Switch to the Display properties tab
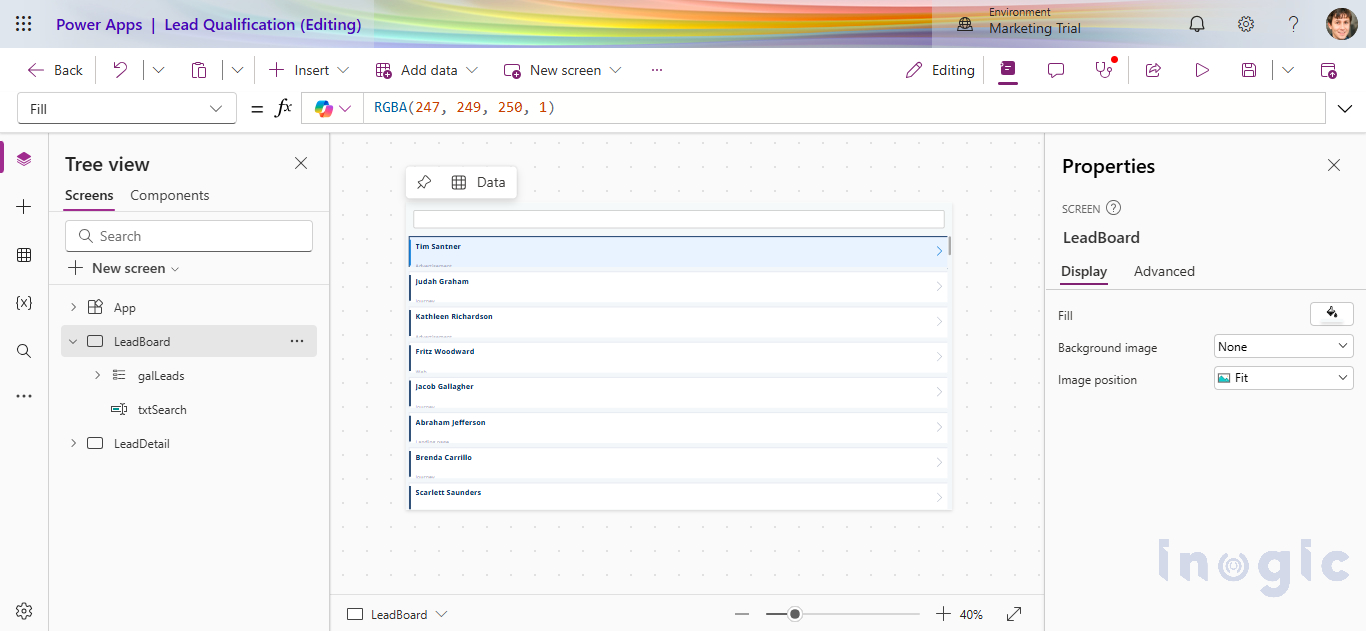The image size is (1366, 631). 1084,271
